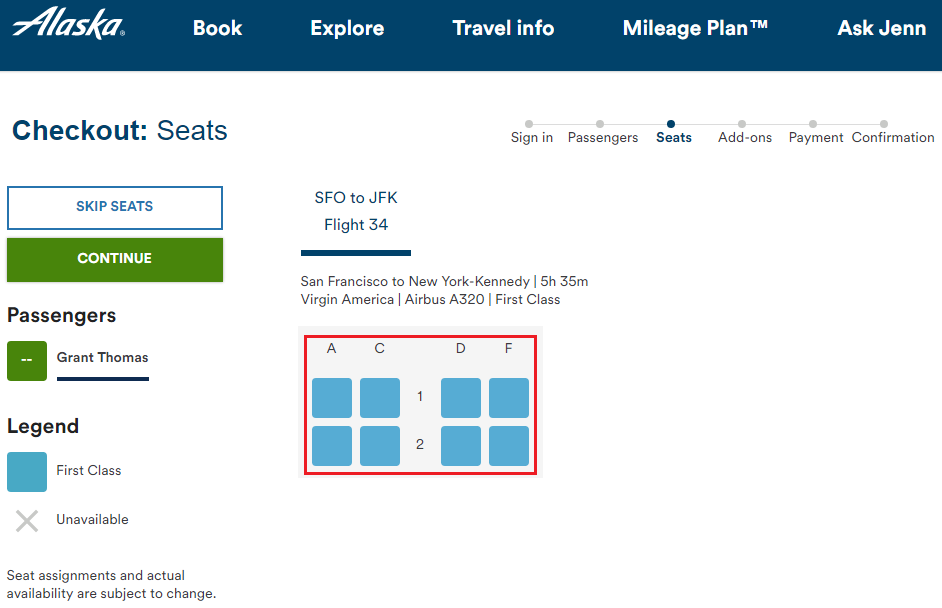Choose seat 1D
This screenshot has width=942, height=608.
click(461, 397)
